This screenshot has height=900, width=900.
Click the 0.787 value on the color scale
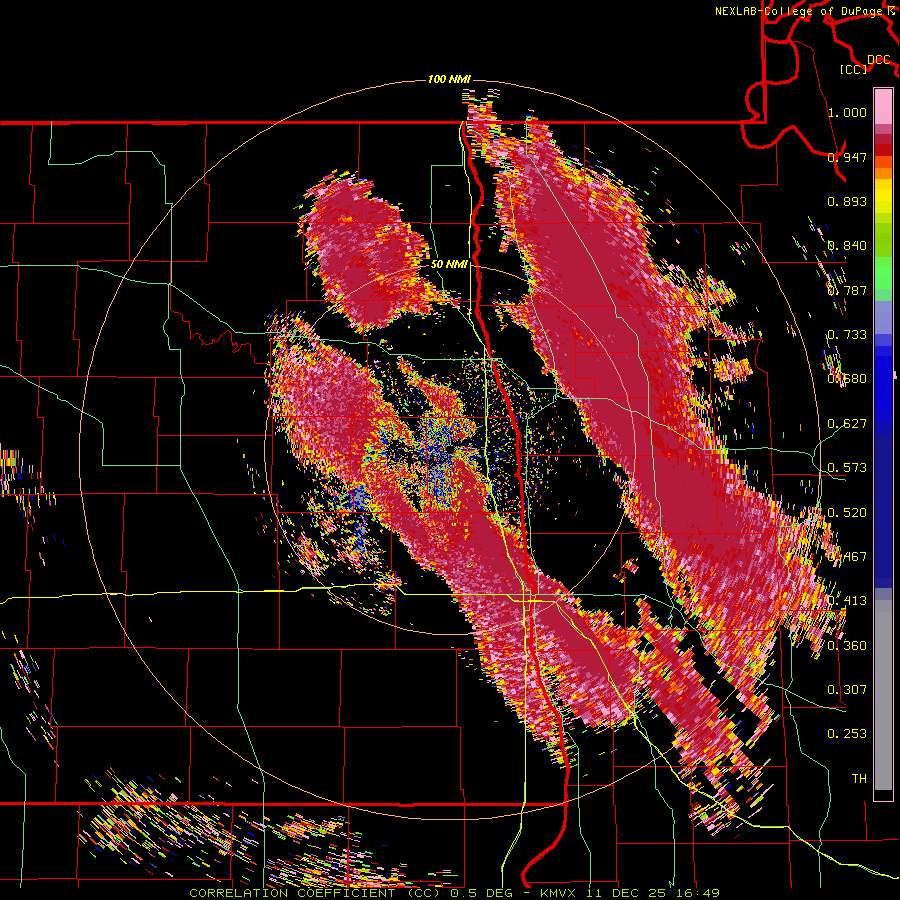click(847, 290)
